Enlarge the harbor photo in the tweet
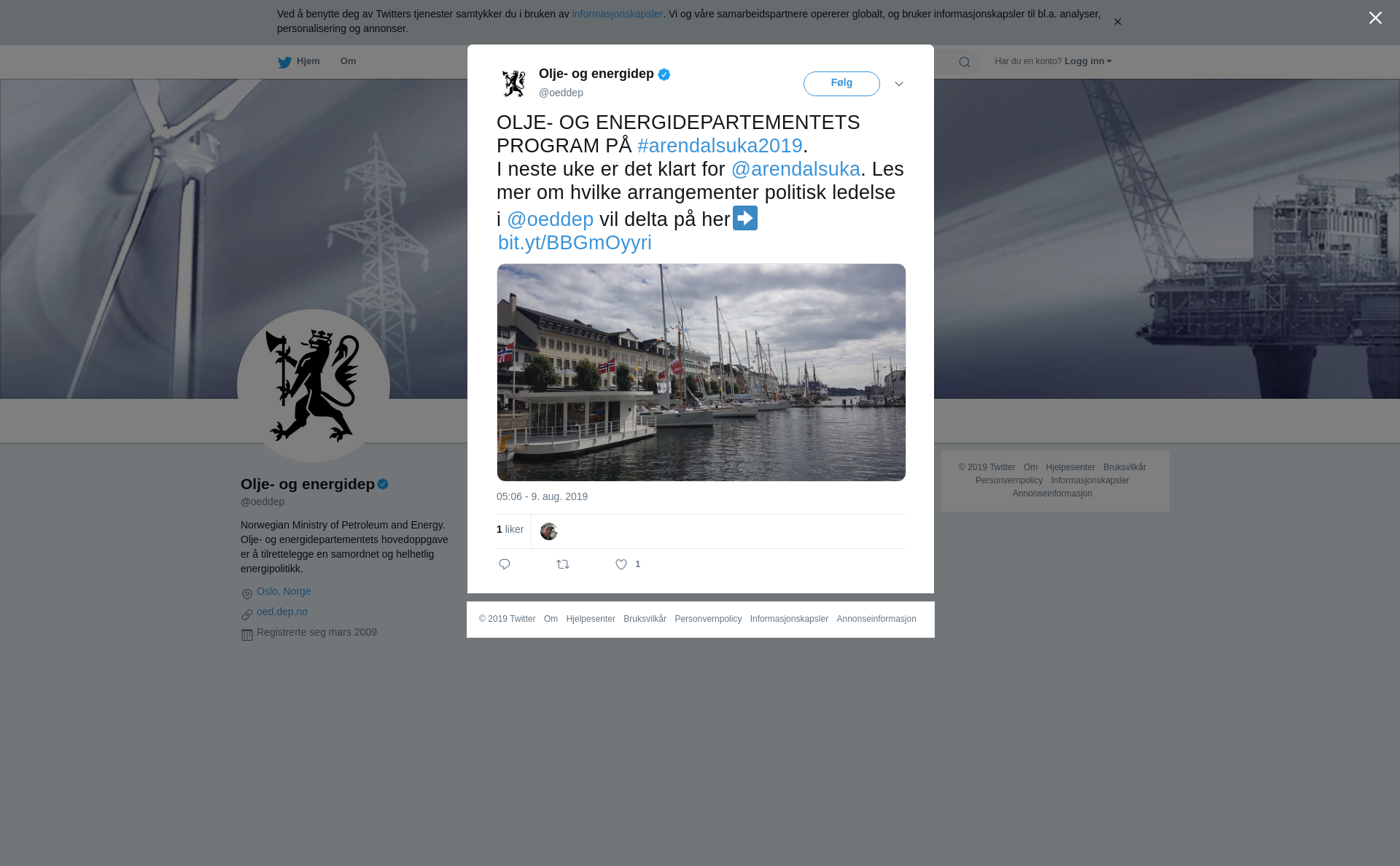The height and width of the screenshot is (866, 1400). (701, 372)
